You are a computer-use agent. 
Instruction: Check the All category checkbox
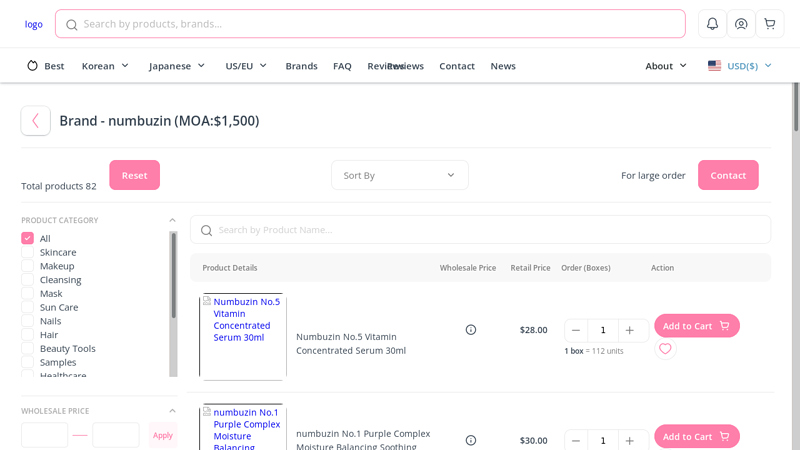(x=28, y=238)
